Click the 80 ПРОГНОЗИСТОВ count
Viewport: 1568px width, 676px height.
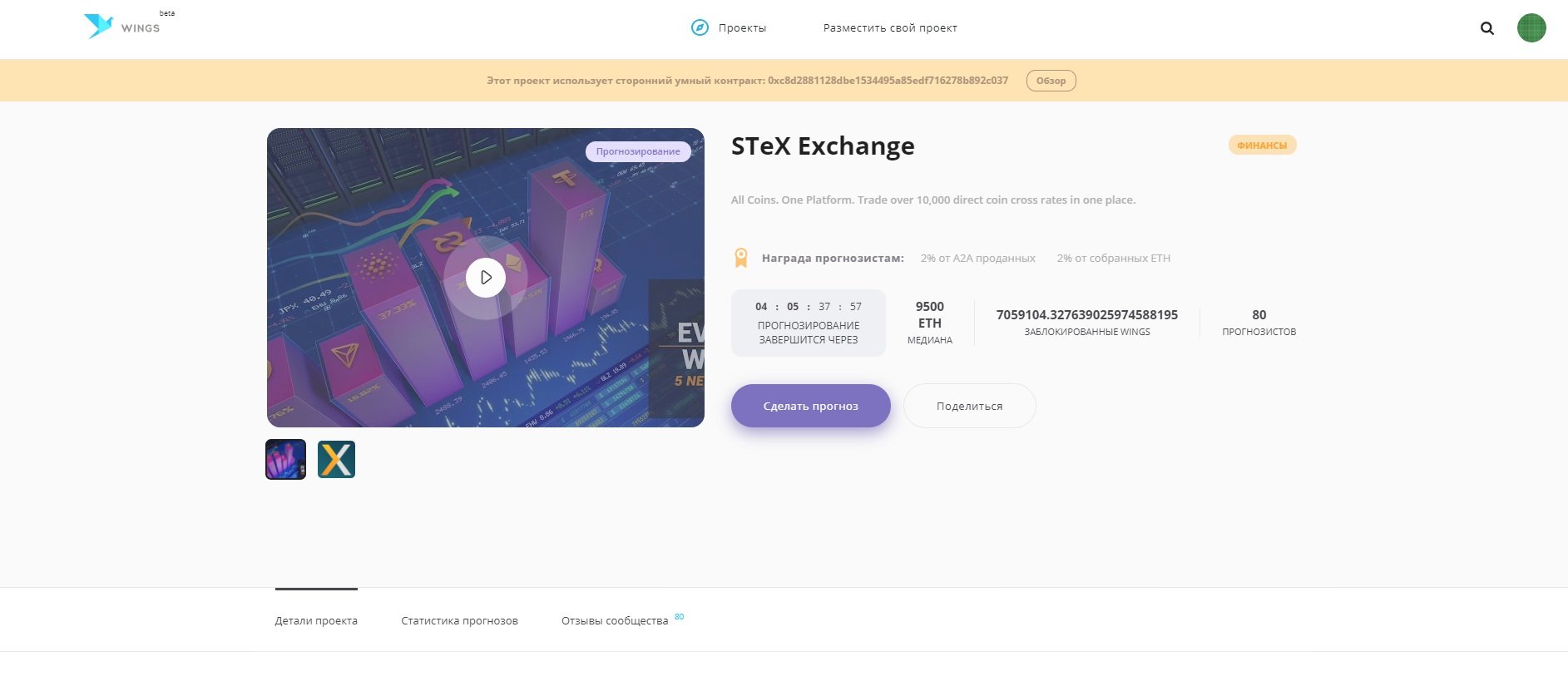tap(1259, 322)
